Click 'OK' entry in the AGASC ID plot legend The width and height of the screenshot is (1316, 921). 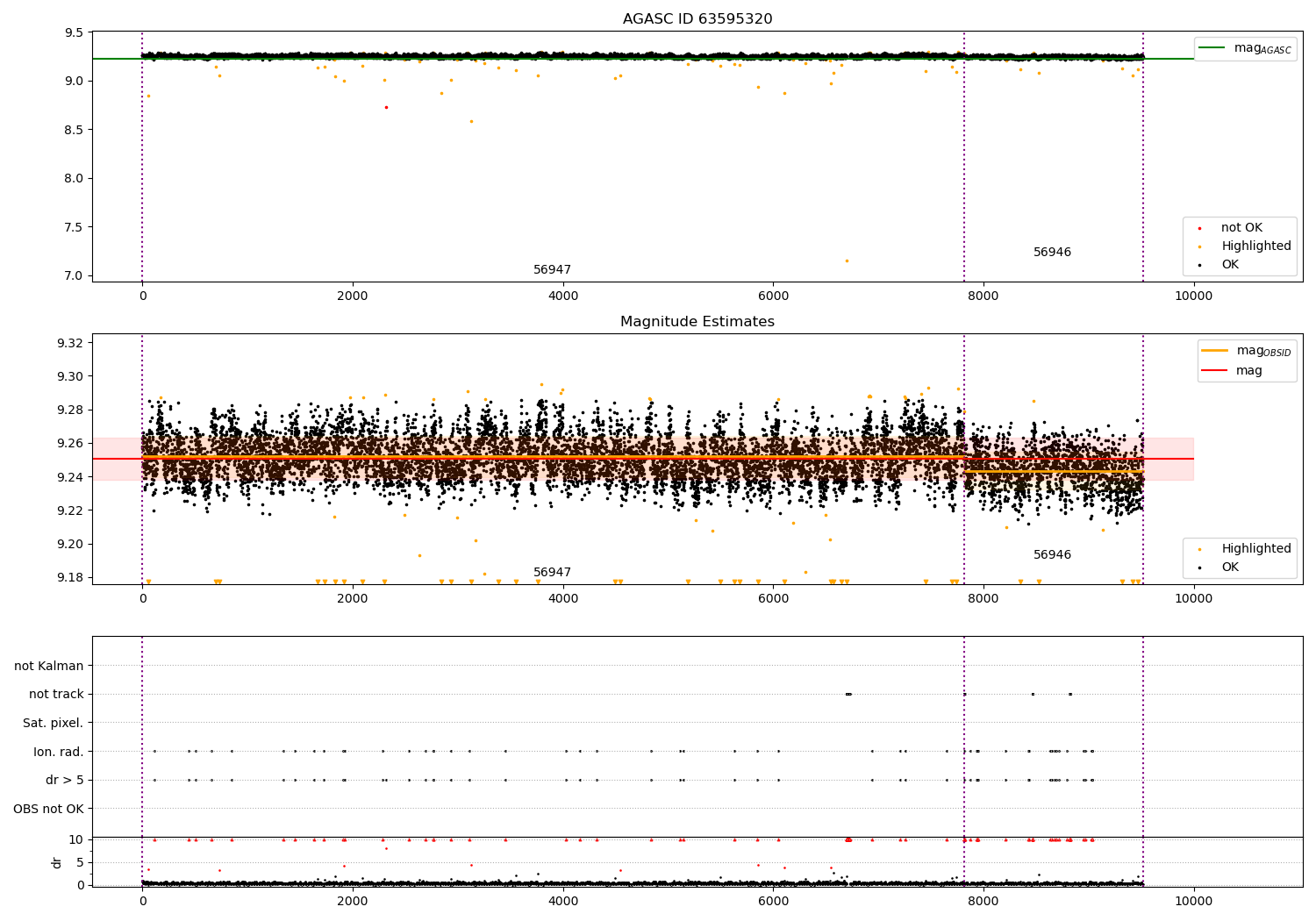(x=1230, y=265)
